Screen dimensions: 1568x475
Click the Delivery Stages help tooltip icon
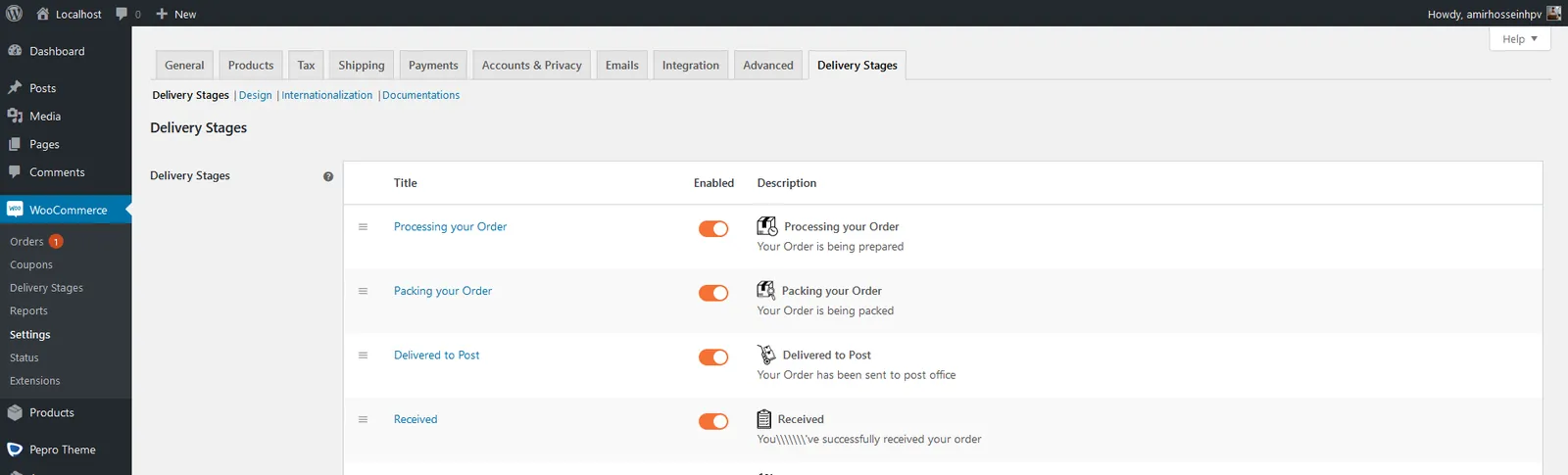tap(328, 176)
